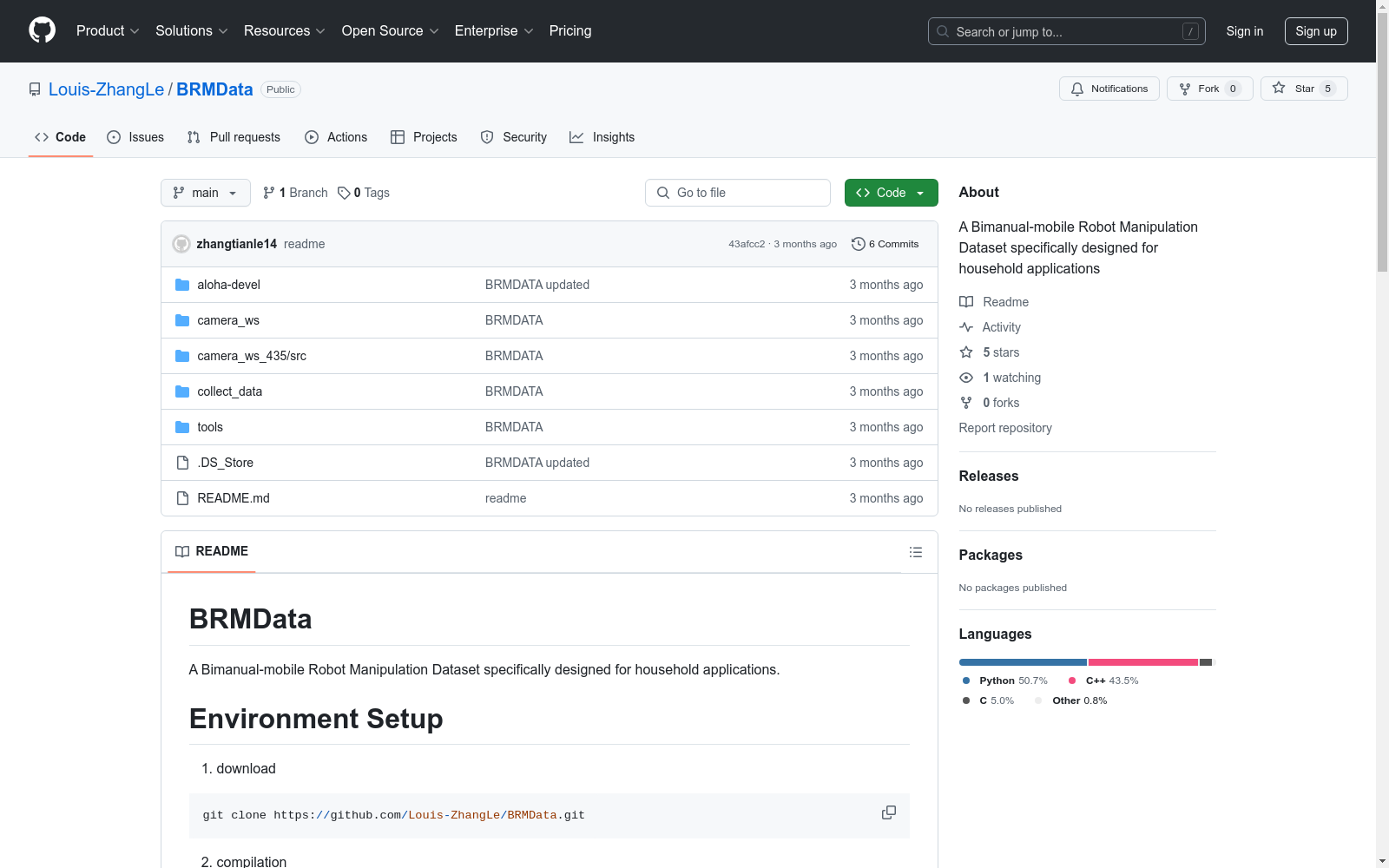
Task: Switch to the Projects tab
Action: [x=424, y=137]
